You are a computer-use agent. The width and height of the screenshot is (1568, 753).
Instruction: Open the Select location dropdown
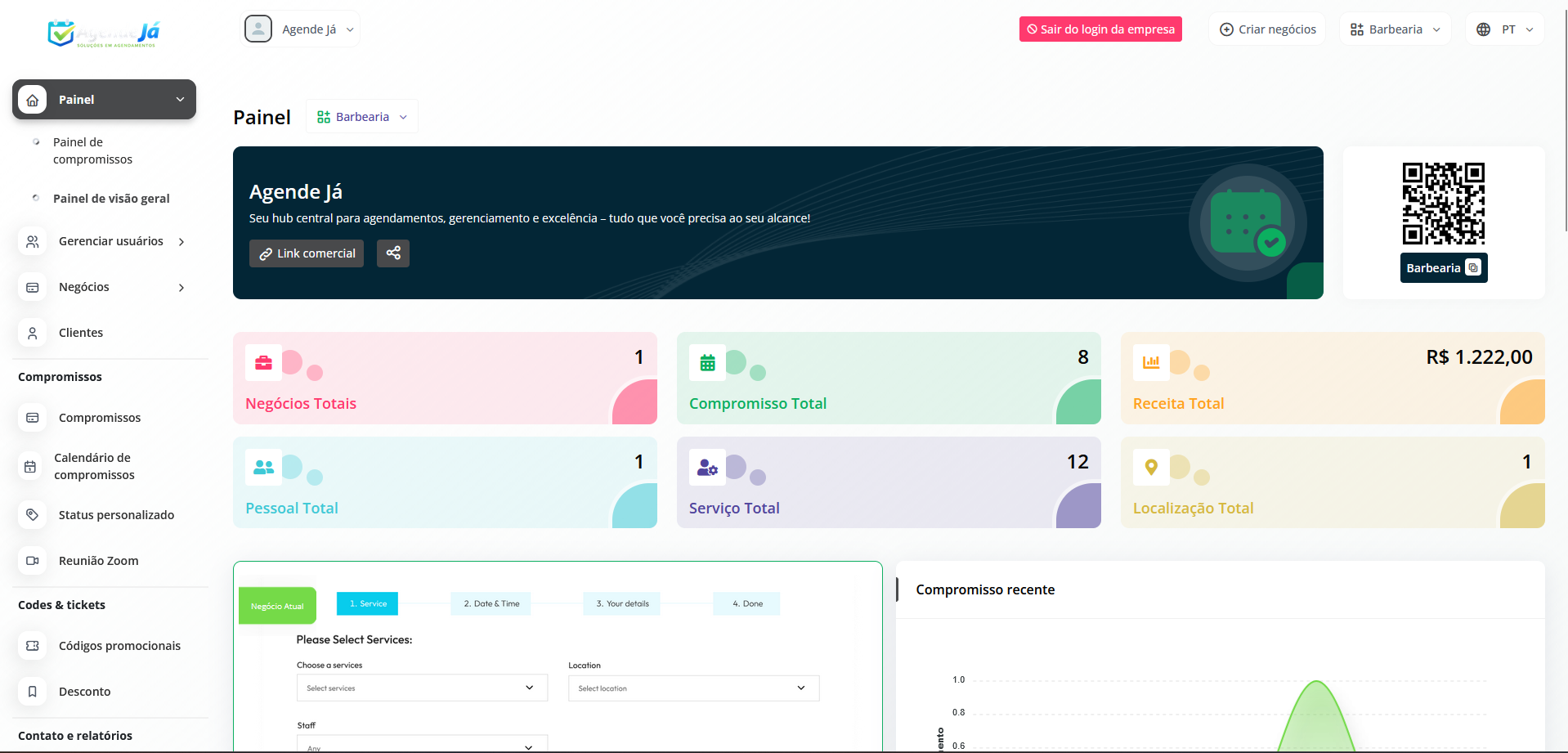click(694, 688)
